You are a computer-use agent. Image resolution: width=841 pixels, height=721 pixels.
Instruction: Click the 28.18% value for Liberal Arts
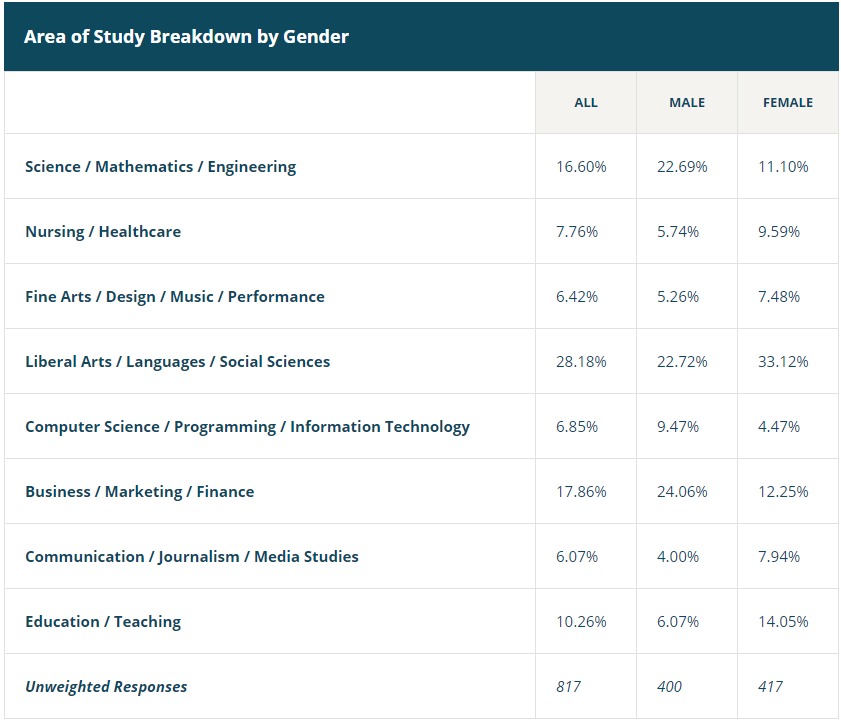pos(581,362)
